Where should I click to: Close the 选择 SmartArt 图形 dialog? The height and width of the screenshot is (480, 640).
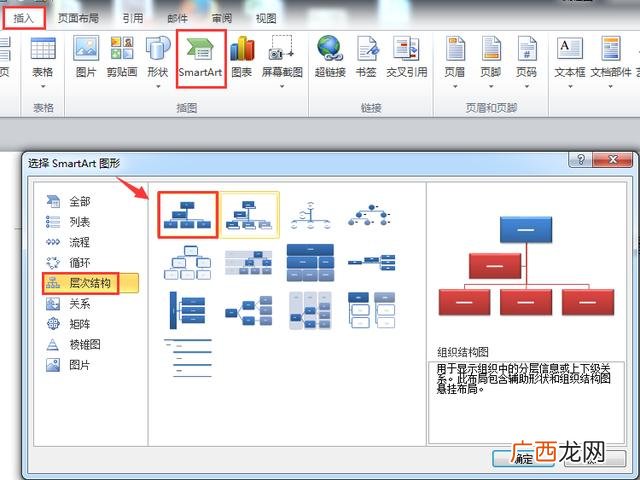click(x=612, y=159)
